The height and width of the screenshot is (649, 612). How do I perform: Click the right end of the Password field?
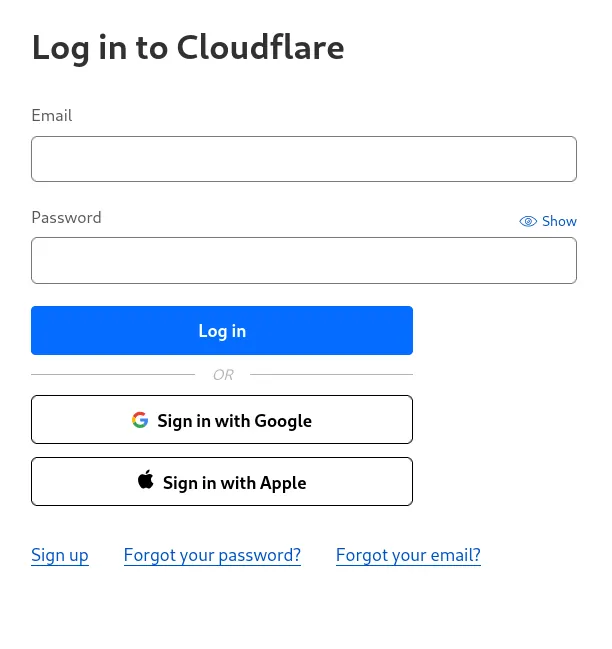(560, 260)
